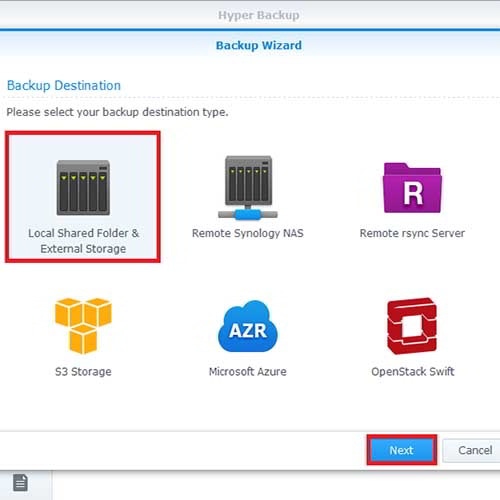Click the "Remote Synology NAS" label
500x500 pixels.
pos(248,233)
